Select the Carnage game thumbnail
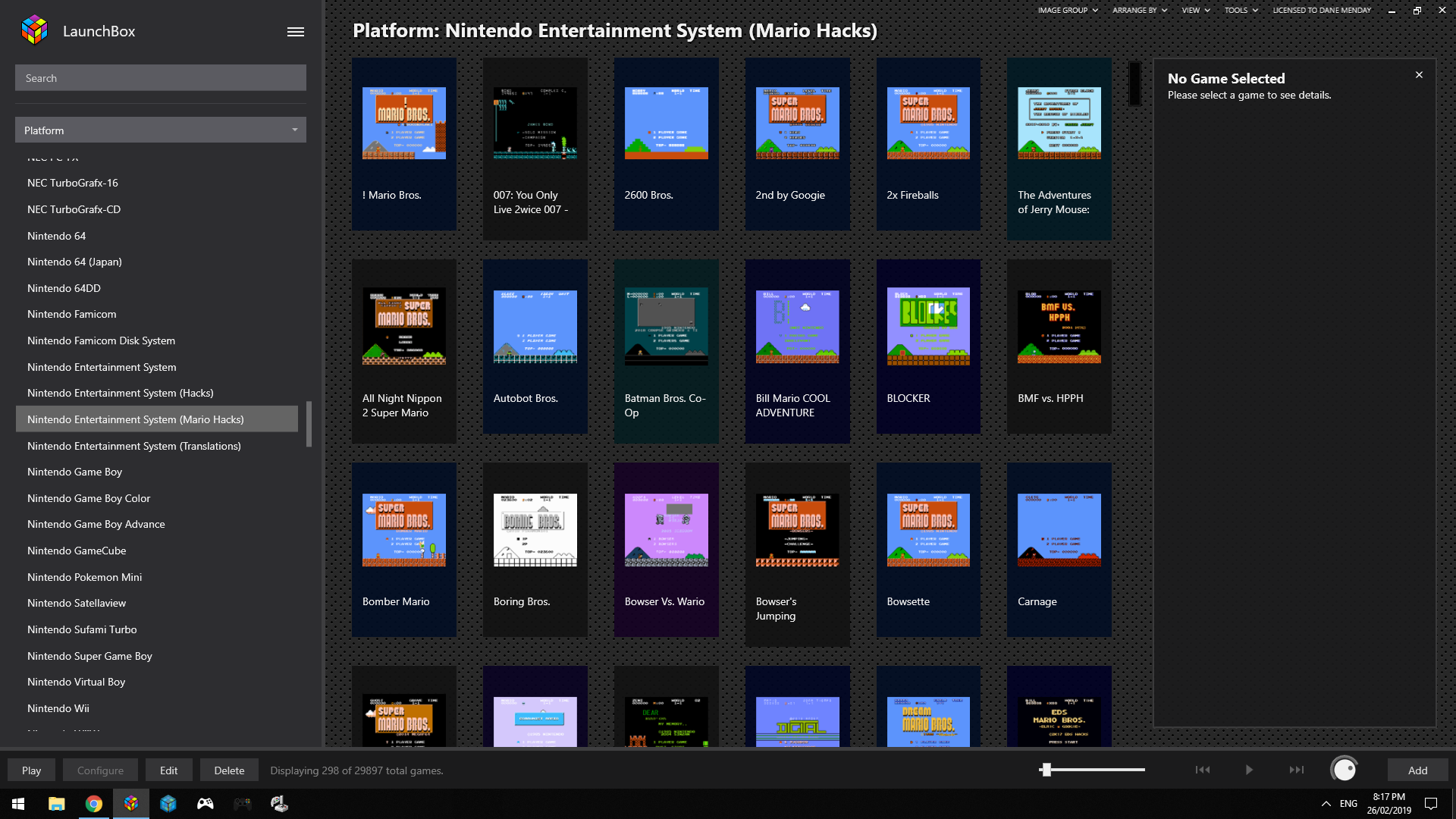Viewport: 1456px width, 819px height. click(x=1059, y=530)
